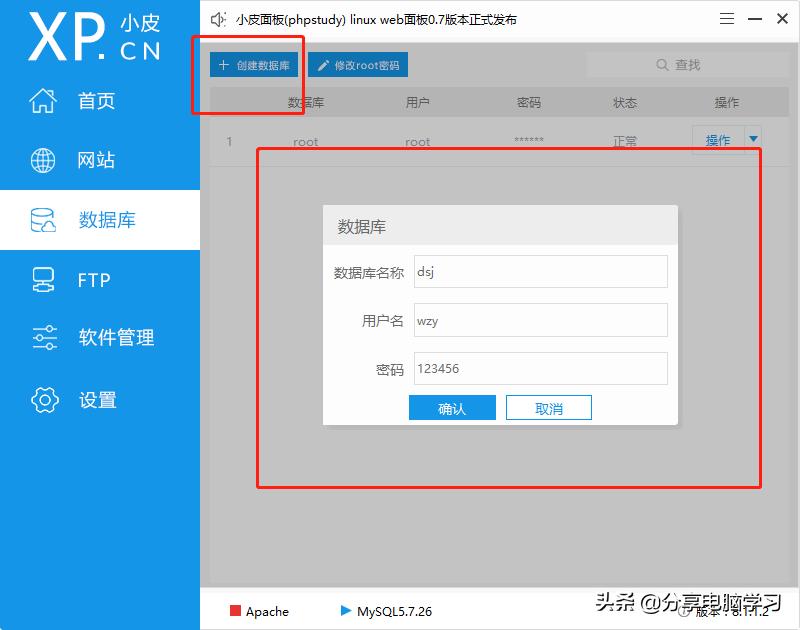Open the FTP panel icon
This screenshot has height=630, width=800.
pos(44,279)
